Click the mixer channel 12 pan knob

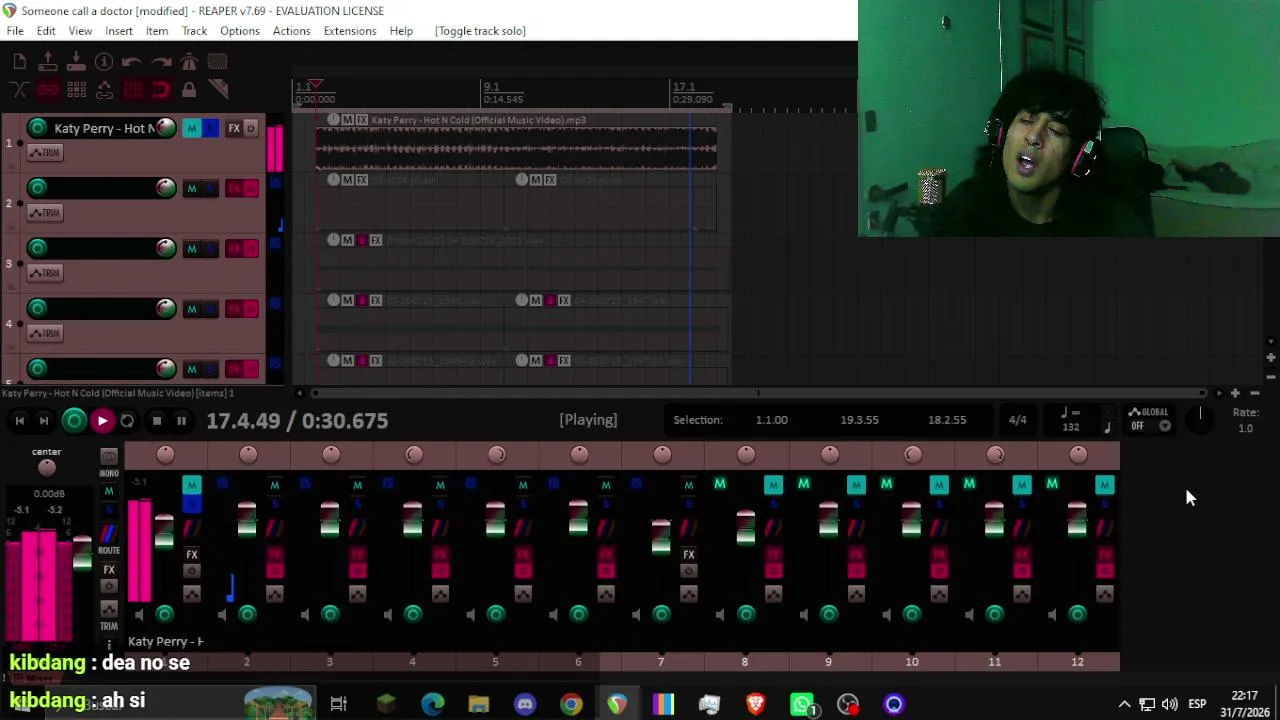[1078, 455]
